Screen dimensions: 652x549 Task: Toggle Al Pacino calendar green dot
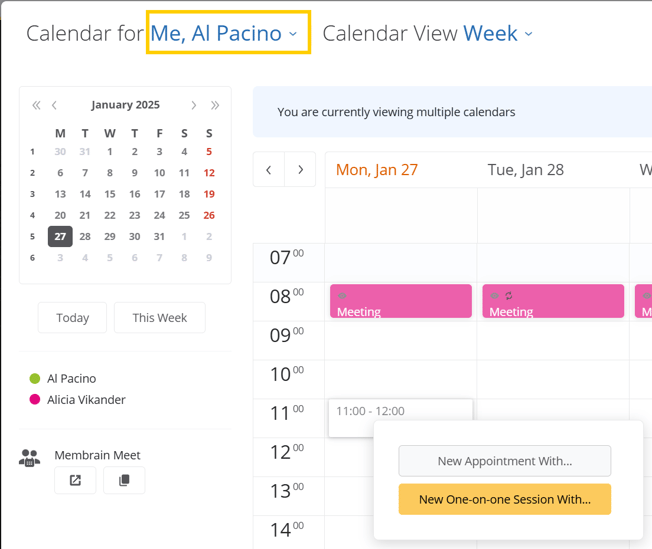[35, 378]
